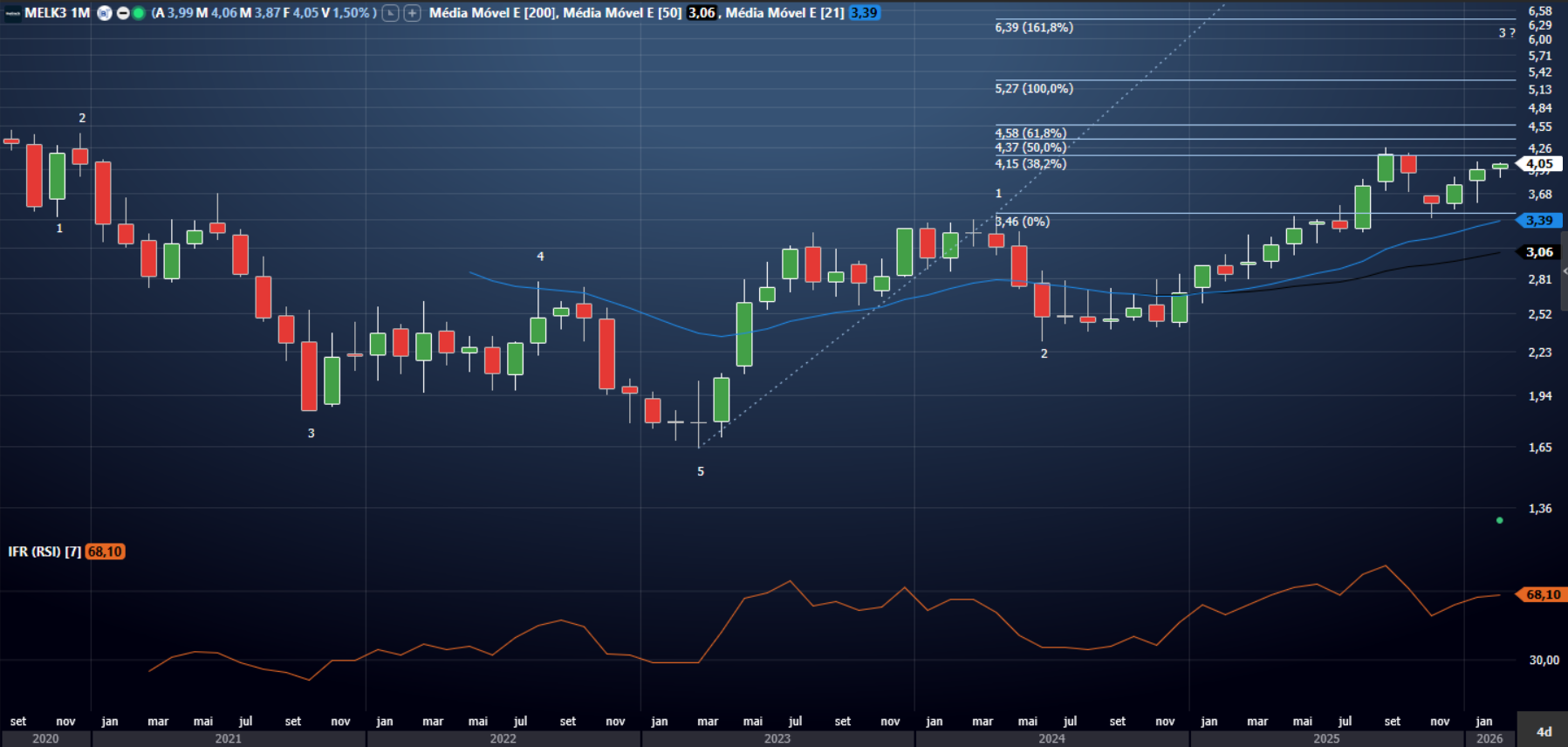Click the cursor mode icon in the chart header

[x=391, y=13]
